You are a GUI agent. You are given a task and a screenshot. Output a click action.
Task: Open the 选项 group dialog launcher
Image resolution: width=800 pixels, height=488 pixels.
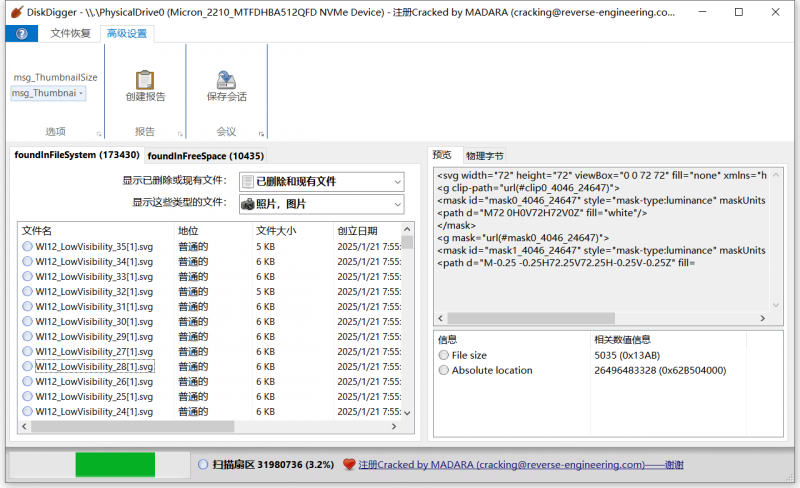coord(99,134)
